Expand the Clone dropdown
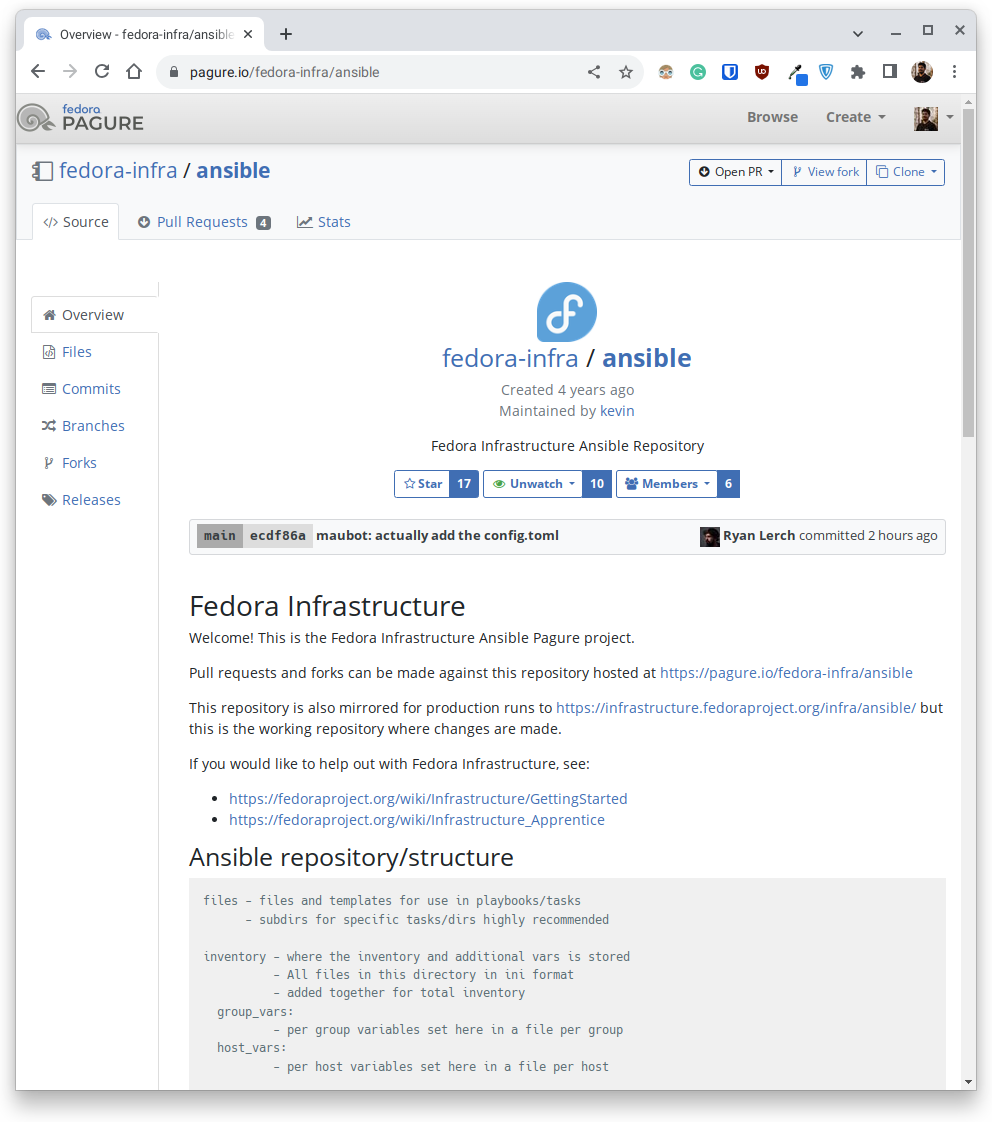 point(905,172)
